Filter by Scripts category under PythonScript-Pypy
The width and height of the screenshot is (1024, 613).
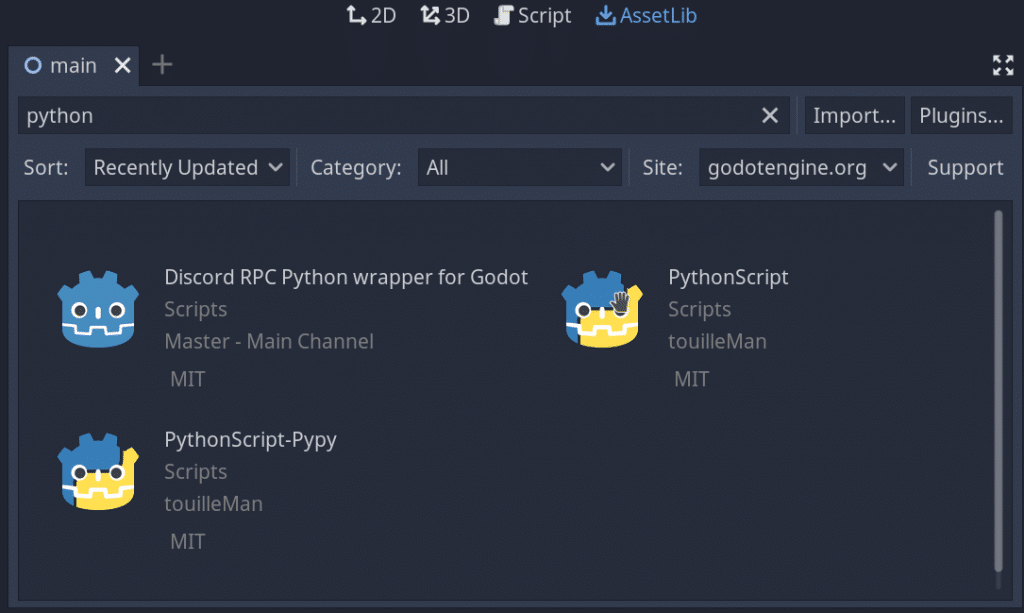pyautogui.click(x=195, y=471)
